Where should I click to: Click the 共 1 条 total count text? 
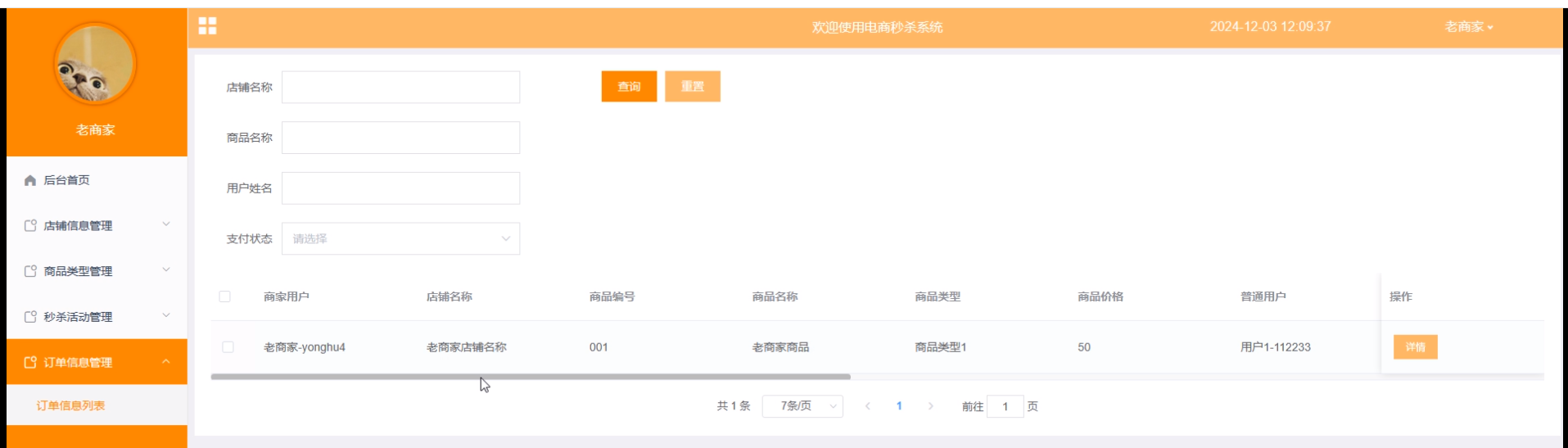tap(733, 406)
